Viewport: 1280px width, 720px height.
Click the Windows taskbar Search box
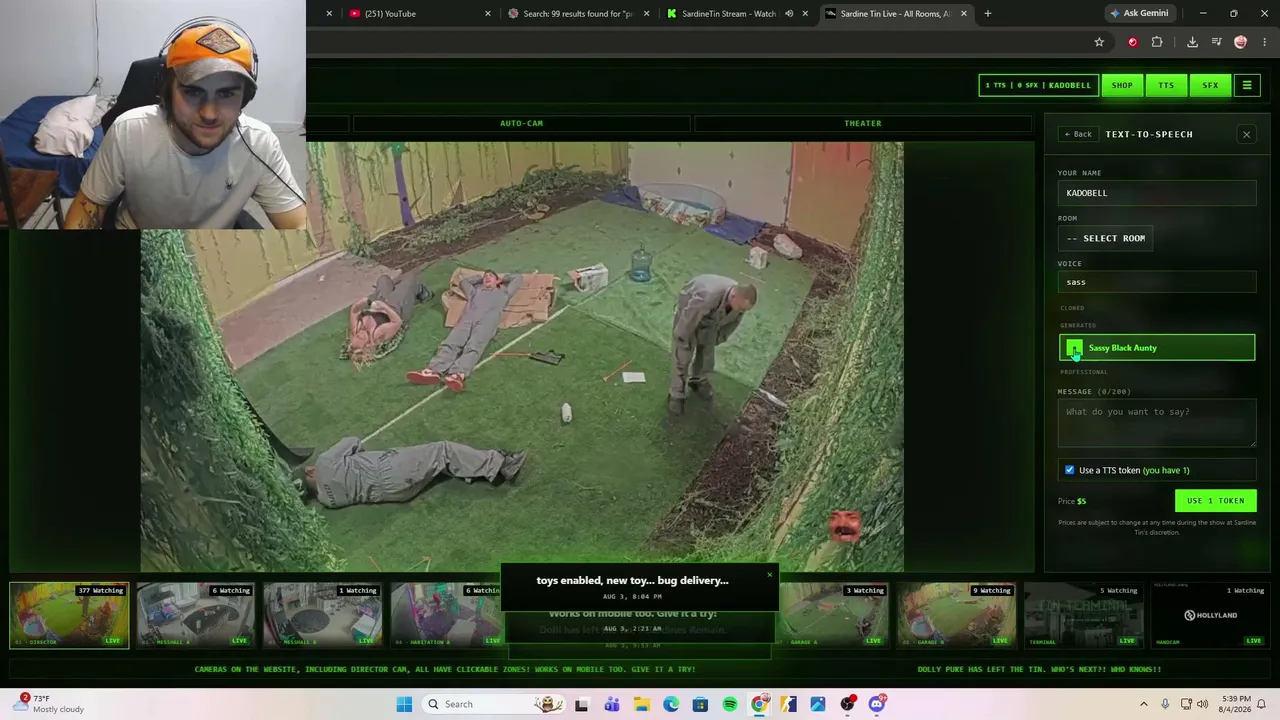pos(493,704)
